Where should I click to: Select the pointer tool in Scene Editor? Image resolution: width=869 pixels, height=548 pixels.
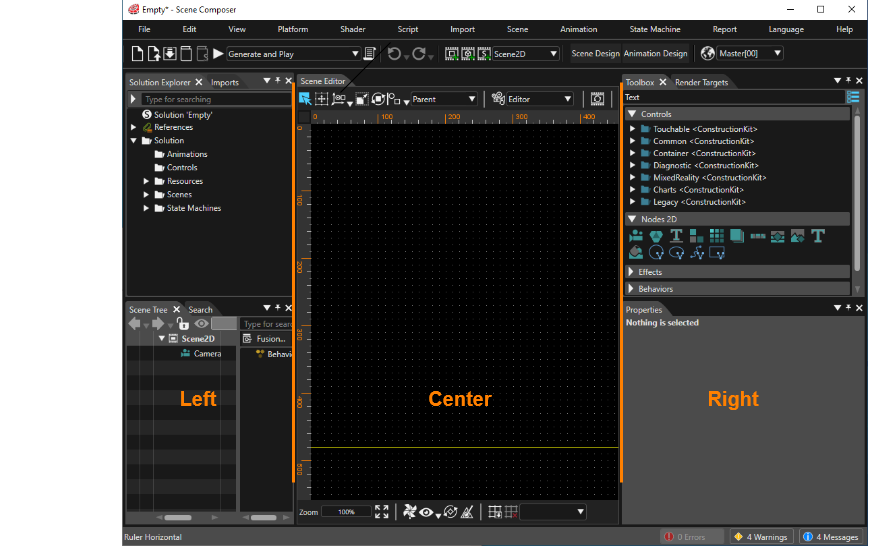tap(305, 99)
